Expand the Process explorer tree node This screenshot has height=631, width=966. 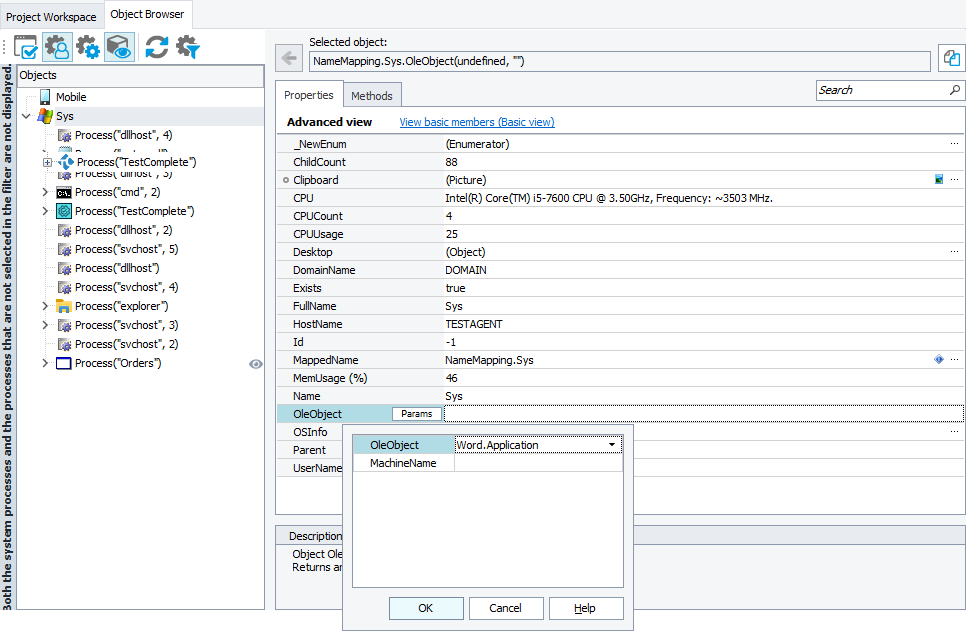pyautogui.click(x=44, y=306)
